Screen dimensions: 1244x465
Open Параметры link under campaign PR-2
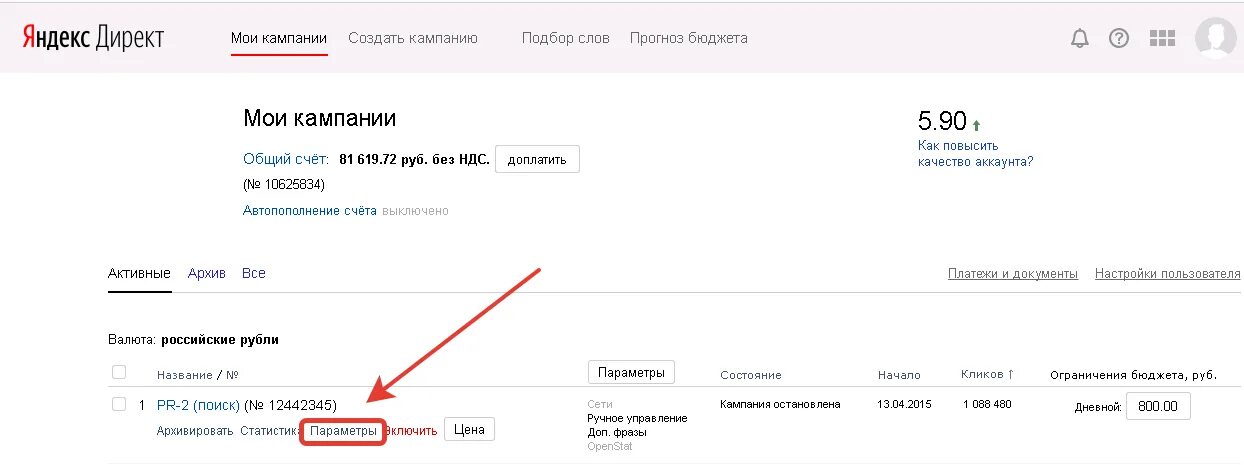point(343,431)
